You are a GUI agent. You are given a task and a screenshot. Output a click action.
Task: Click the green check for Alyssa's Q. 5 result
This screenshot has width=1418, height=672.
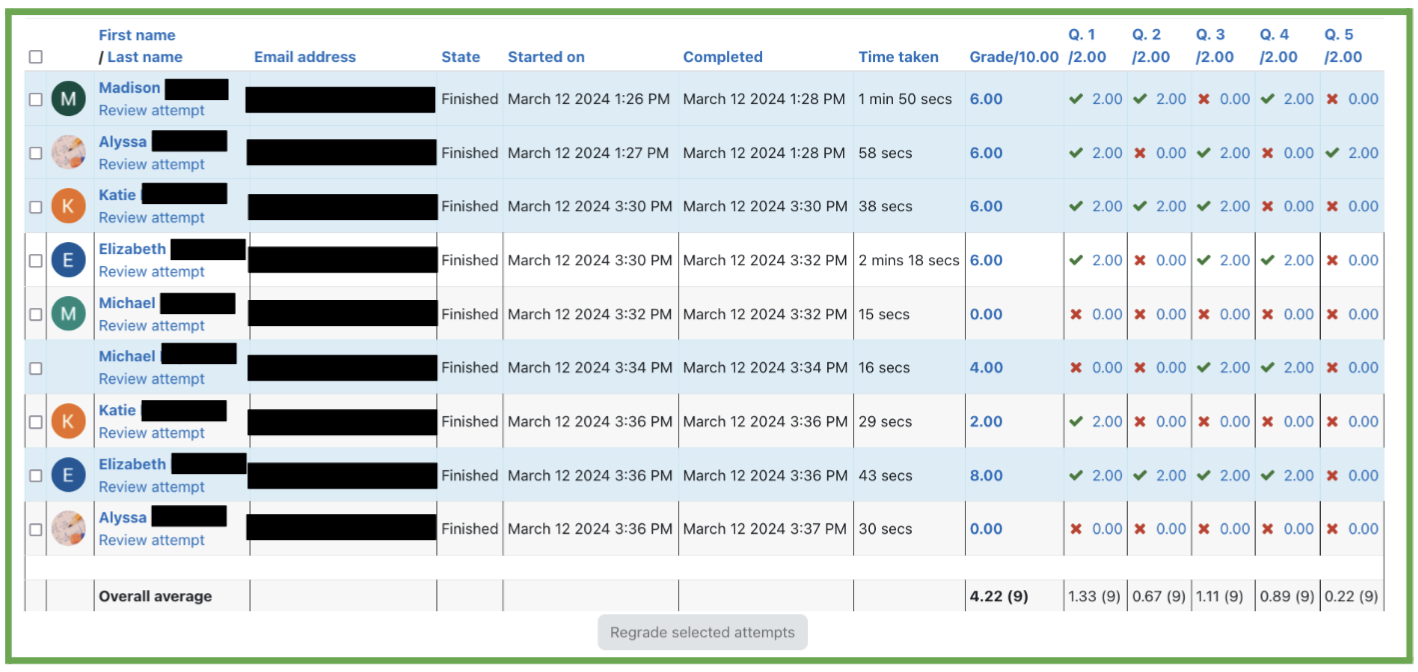coord(1332,153)
